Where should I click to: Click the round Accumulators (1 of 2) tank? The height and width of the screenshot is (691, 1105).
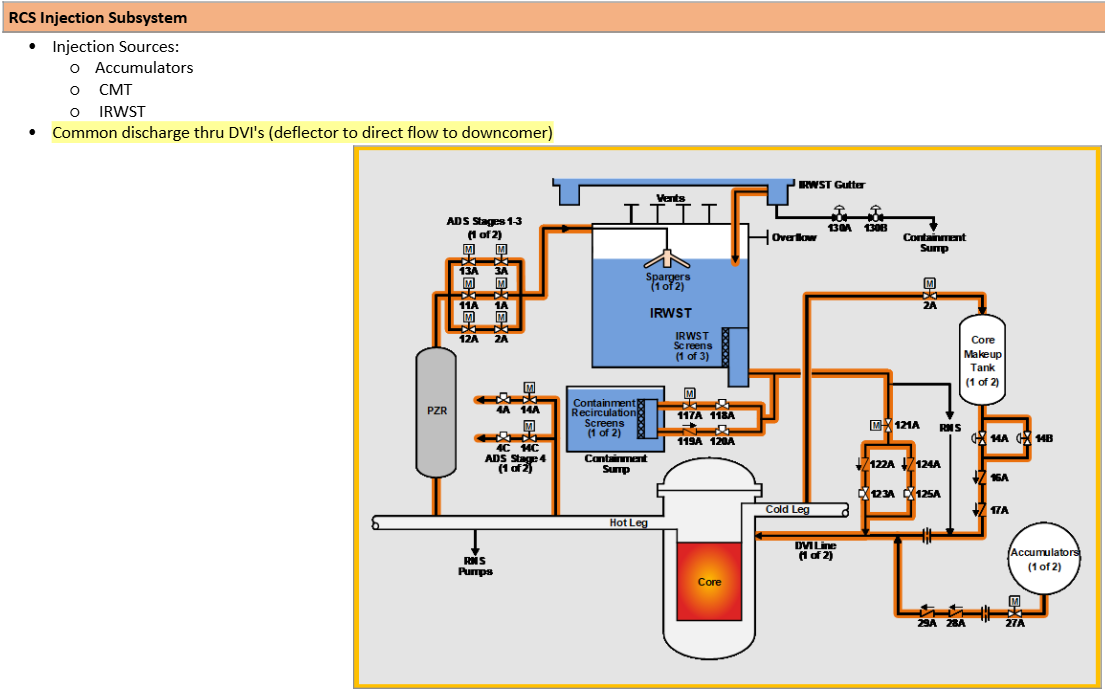1044,559
